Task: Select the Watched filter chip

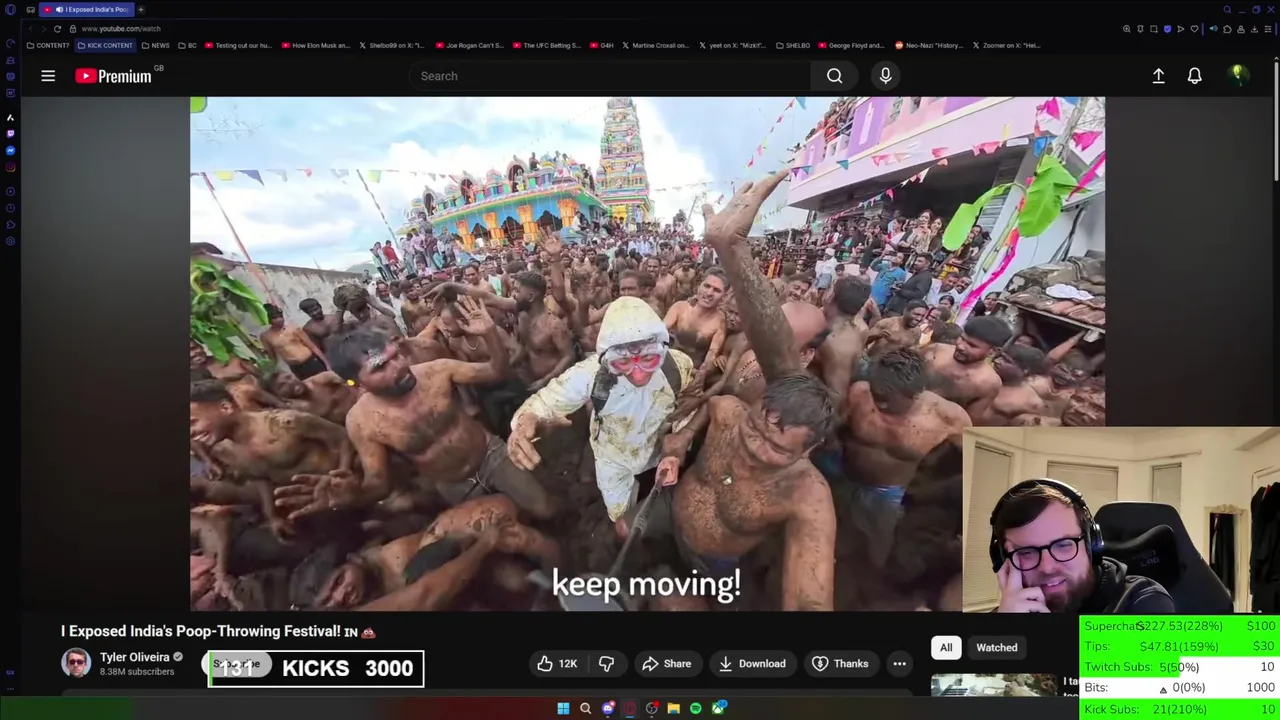Action: click(x=997, y=647)
